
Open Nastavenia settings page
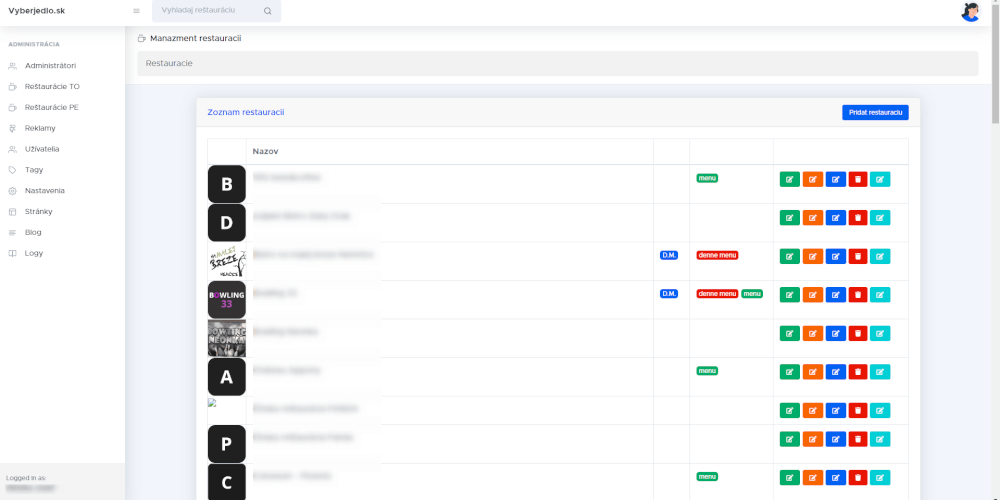point(45,190)
